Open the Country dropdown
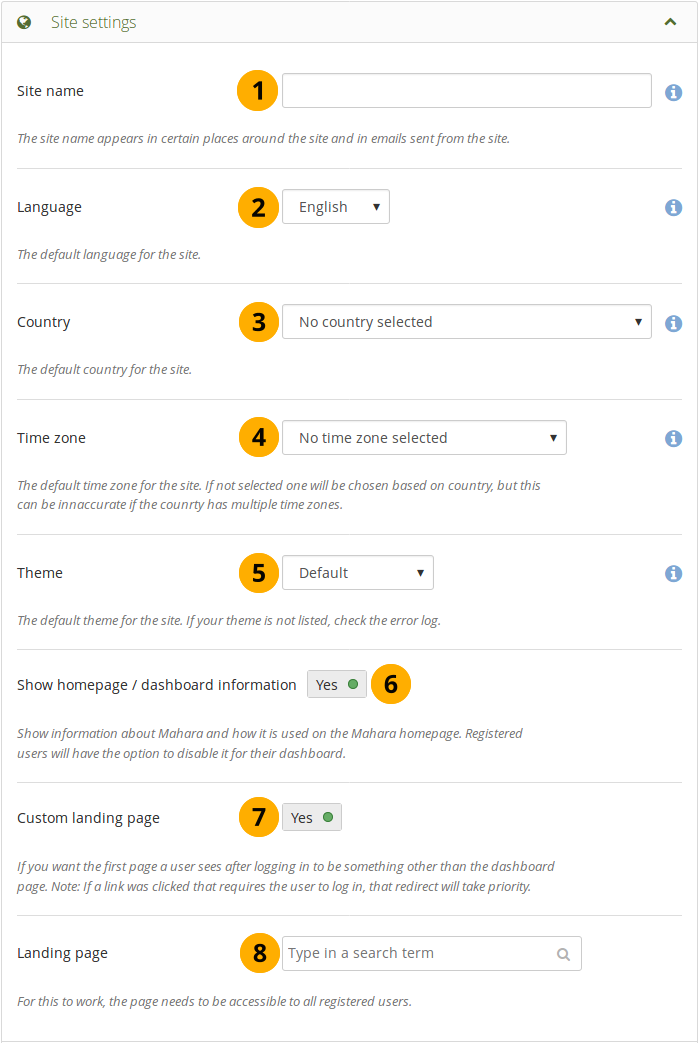 tap(466, 322)
